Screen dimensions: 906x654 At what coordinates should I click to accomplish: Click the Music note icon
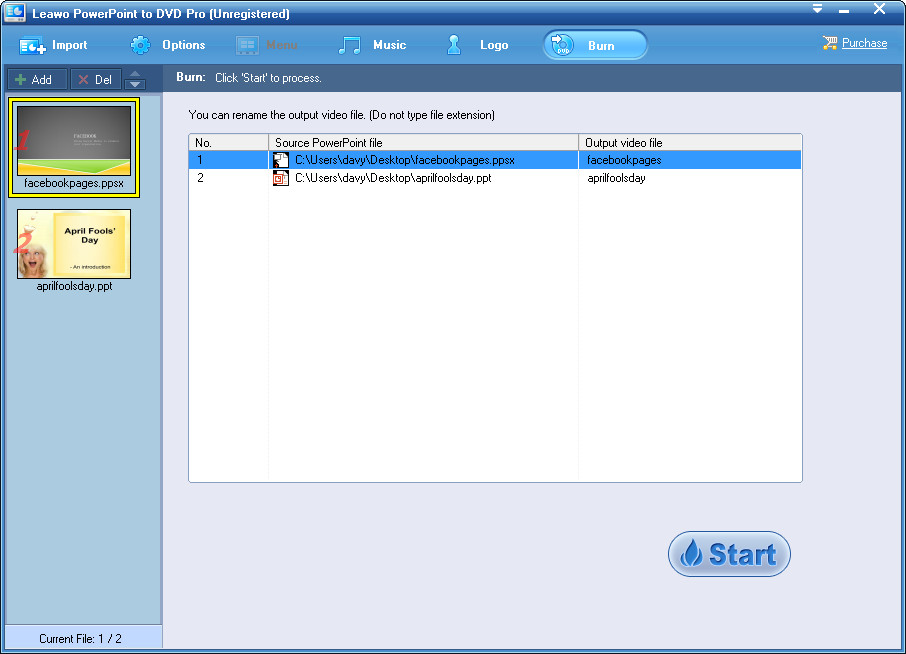point(350,45)
